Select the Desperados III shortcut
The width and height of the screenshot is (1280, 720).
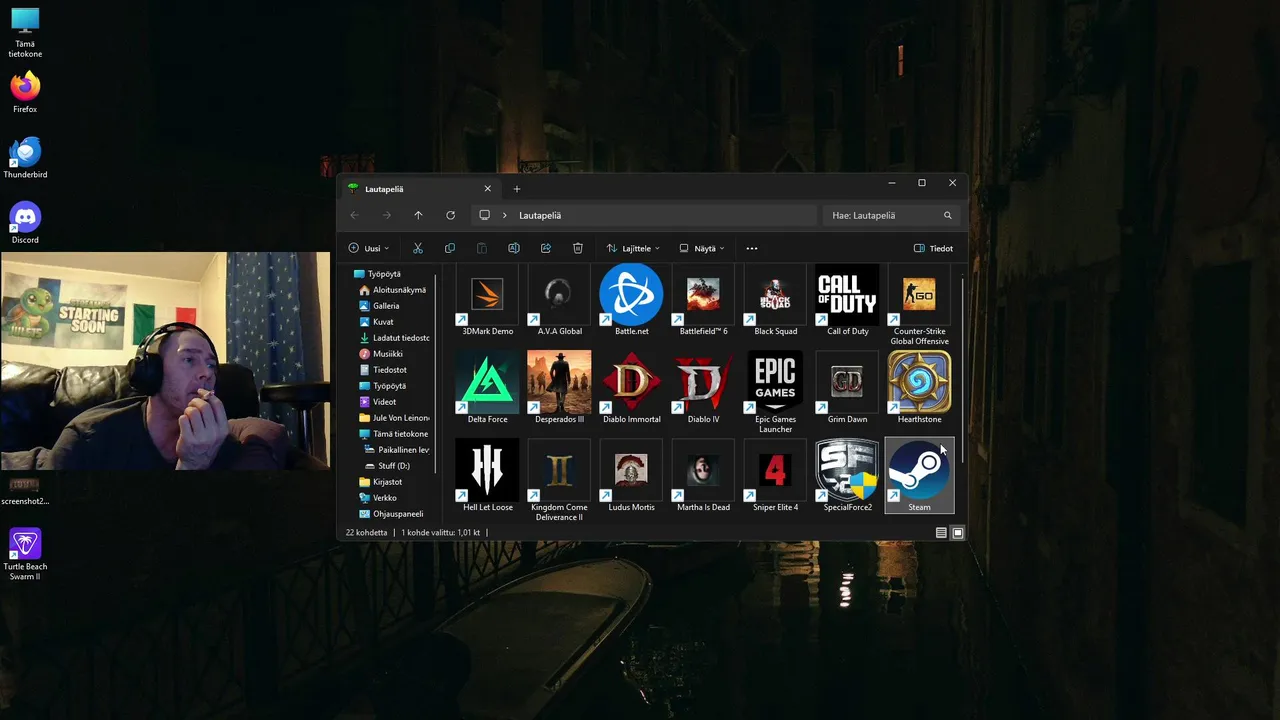[x=559, y=388]
